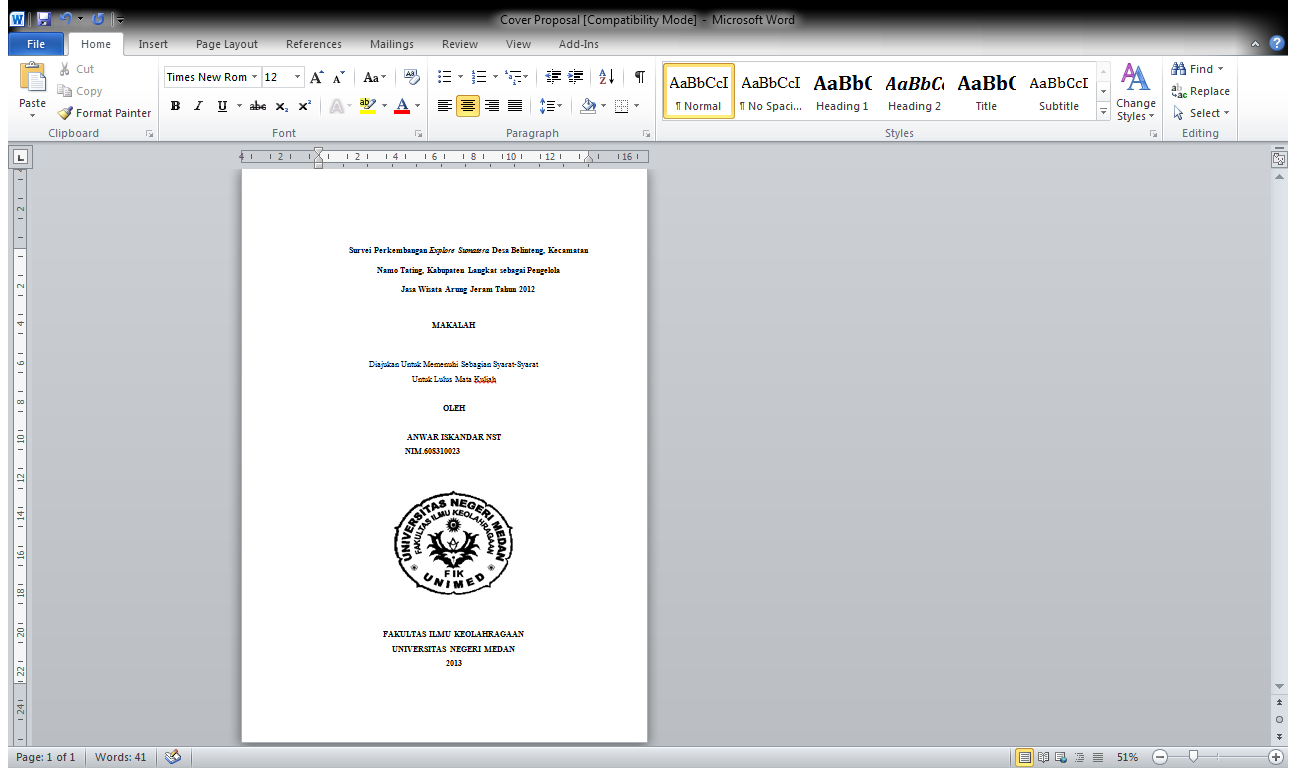Viewport: 1296px width, 776px height.
Task: Apply the Title style
Action: (x=986, y=91)
